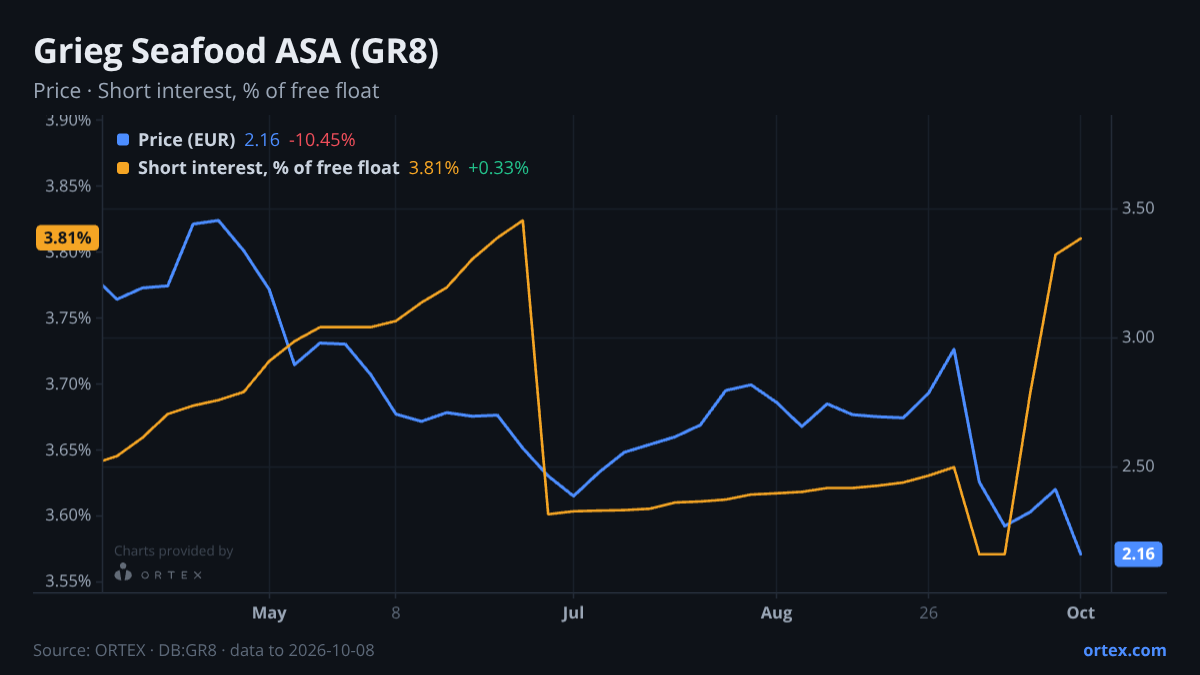Click the -10.45% price change value
The width and height of the screenshot is (1200, 675).
[322, 140]
